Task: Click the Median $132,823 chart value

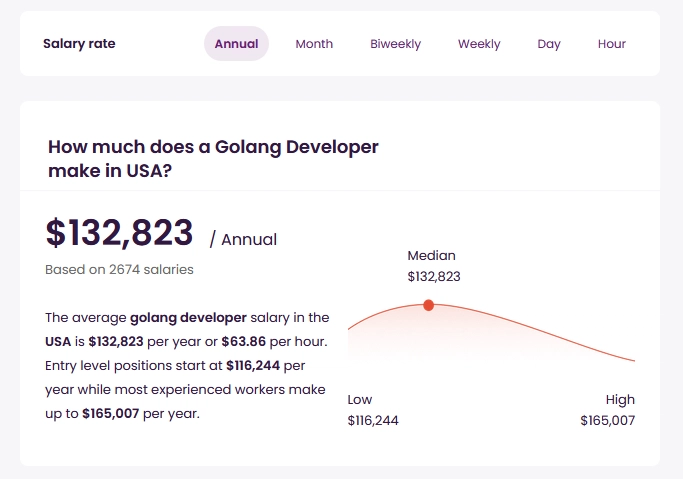Action: click(434, 277)
